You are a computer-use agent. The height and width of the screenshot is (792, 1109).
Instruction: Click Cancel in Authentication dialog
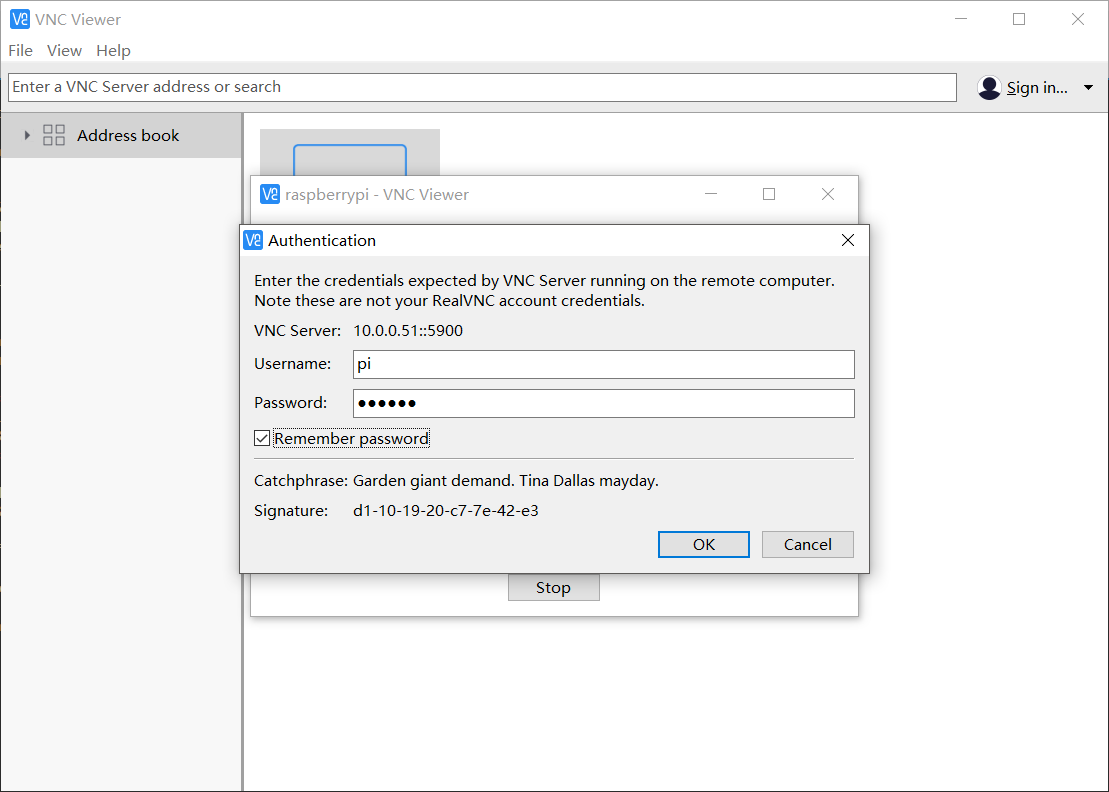(x=808, y=544)
